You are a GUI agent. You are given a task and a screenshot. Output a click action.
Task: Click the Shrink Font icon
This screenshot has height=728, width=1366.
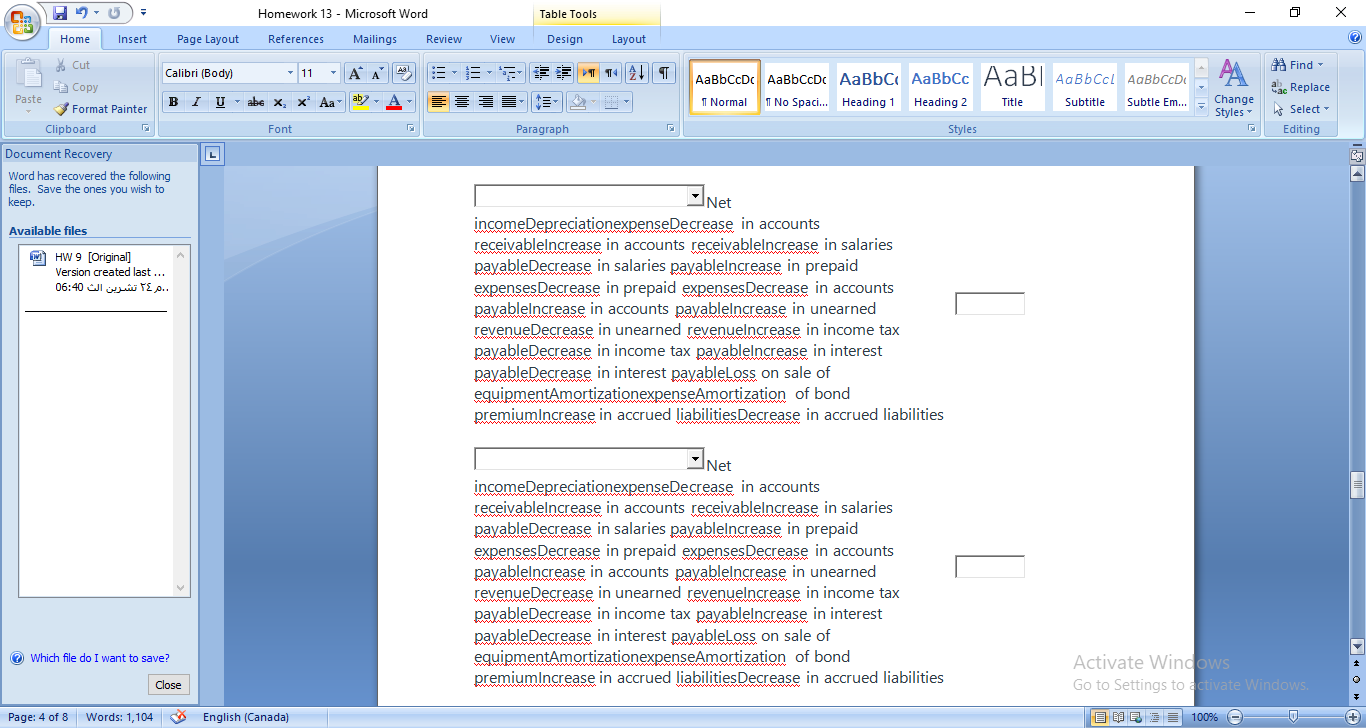[377, 73]
